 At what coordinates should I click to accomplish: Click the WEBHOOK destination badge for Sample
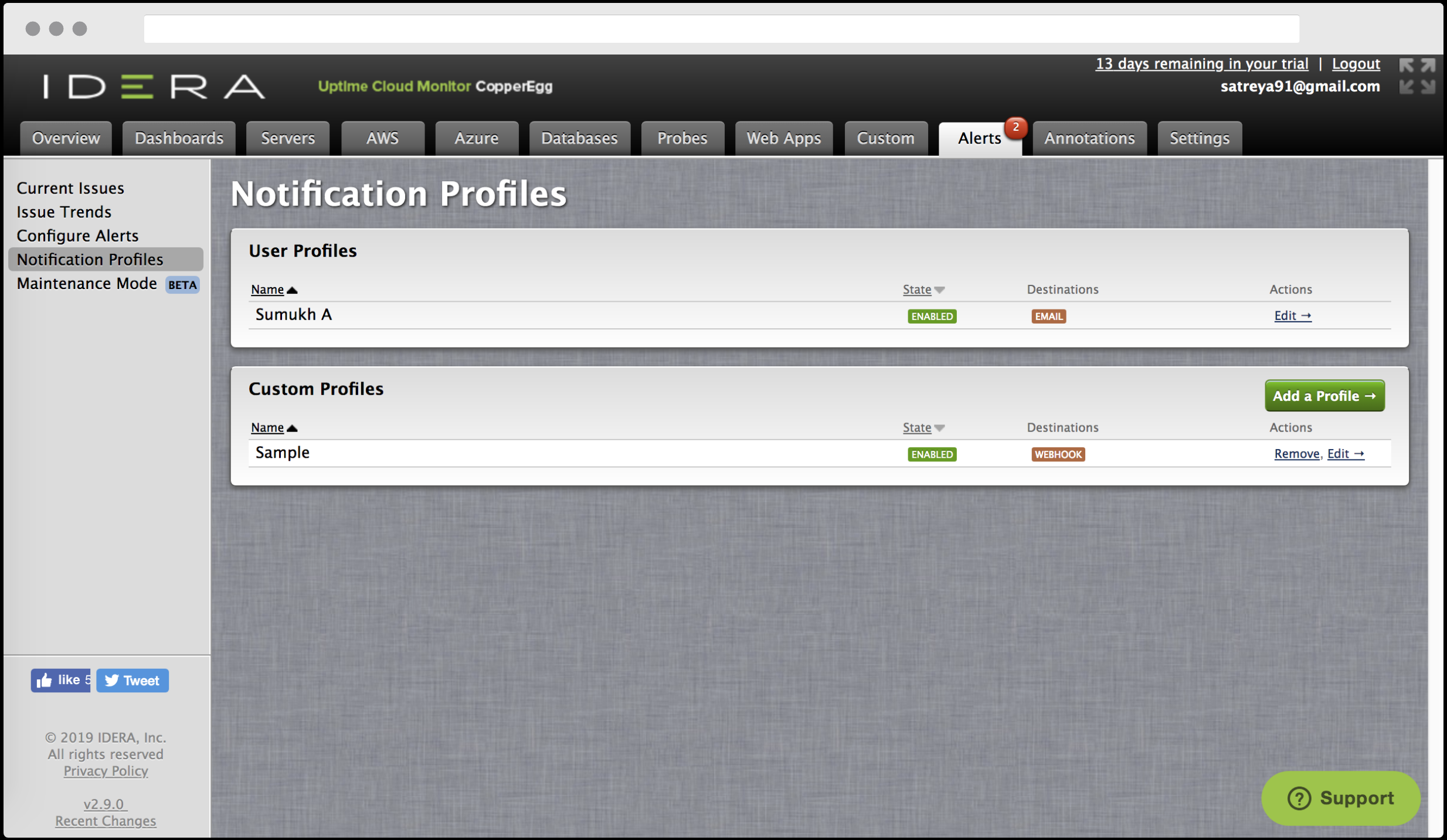tap(1058, 454)
